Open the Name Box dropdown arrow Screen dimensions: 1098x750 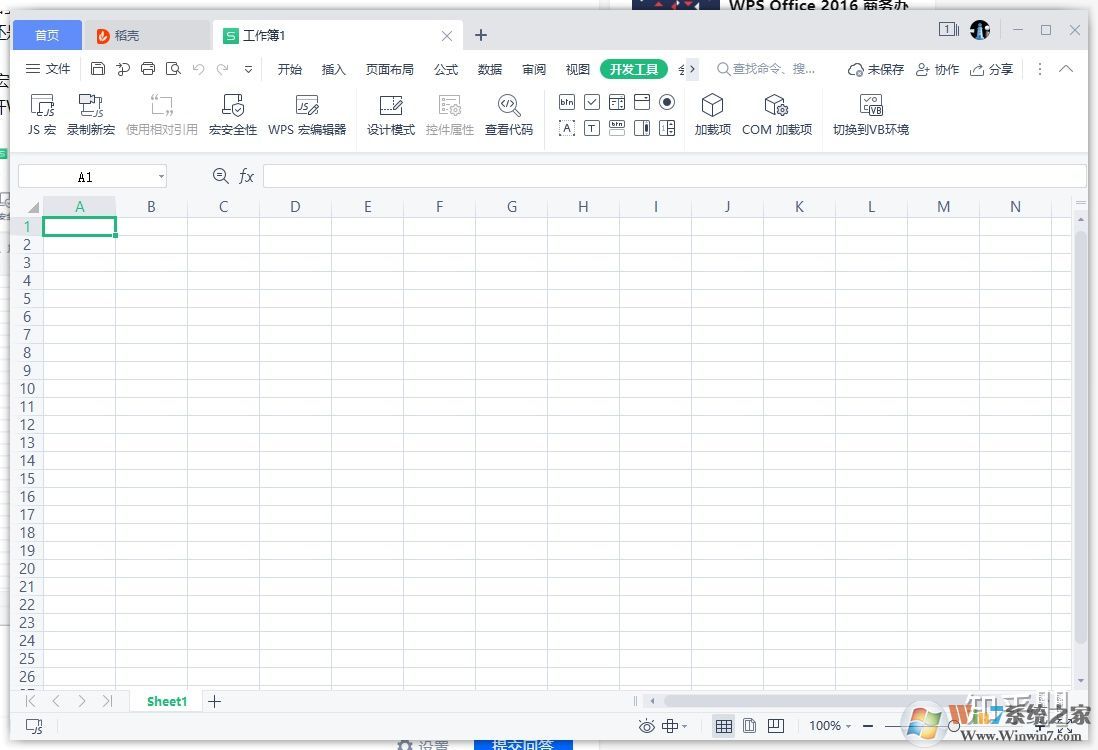tap(161, 177)
